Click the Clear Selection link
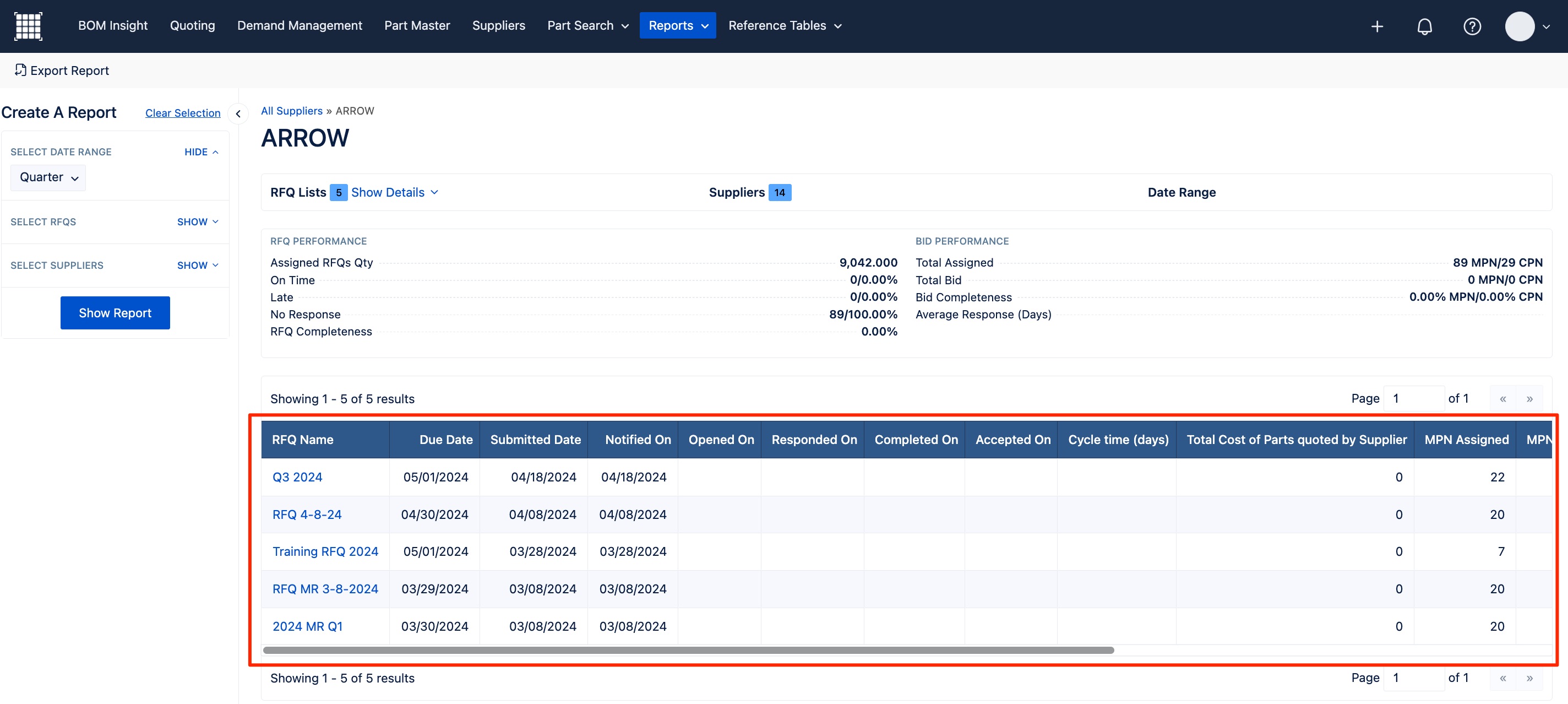The image size is (1568, 704). [183, 113]
